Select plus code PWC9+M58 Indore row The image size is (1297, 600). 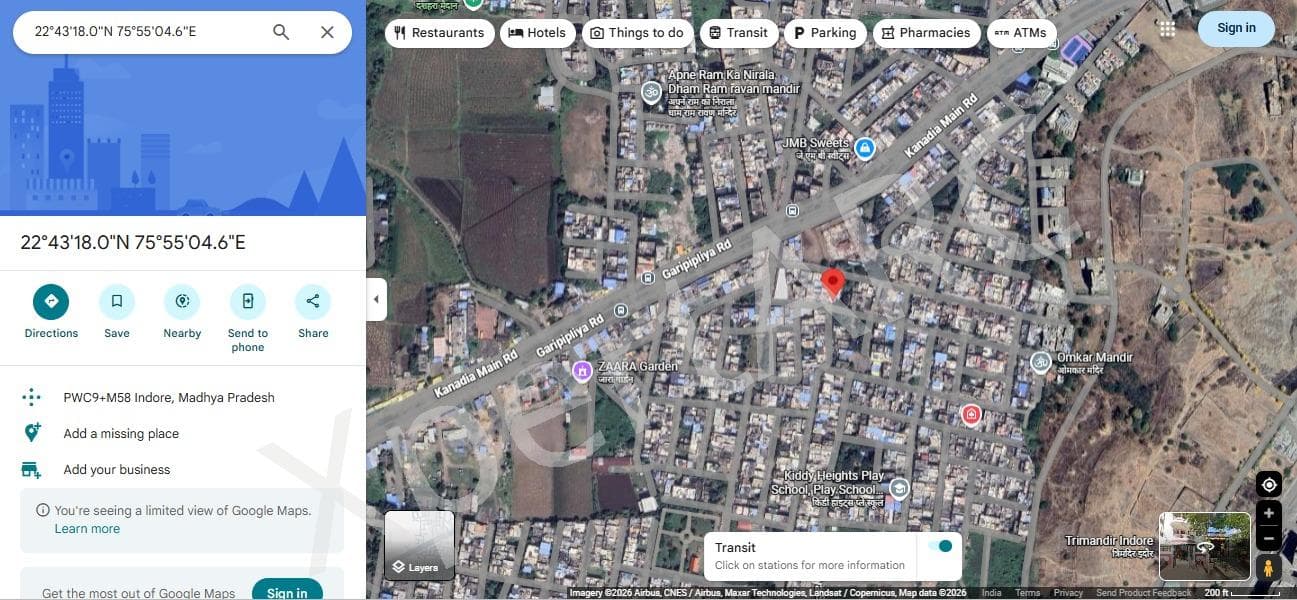[x=183, y=397]
